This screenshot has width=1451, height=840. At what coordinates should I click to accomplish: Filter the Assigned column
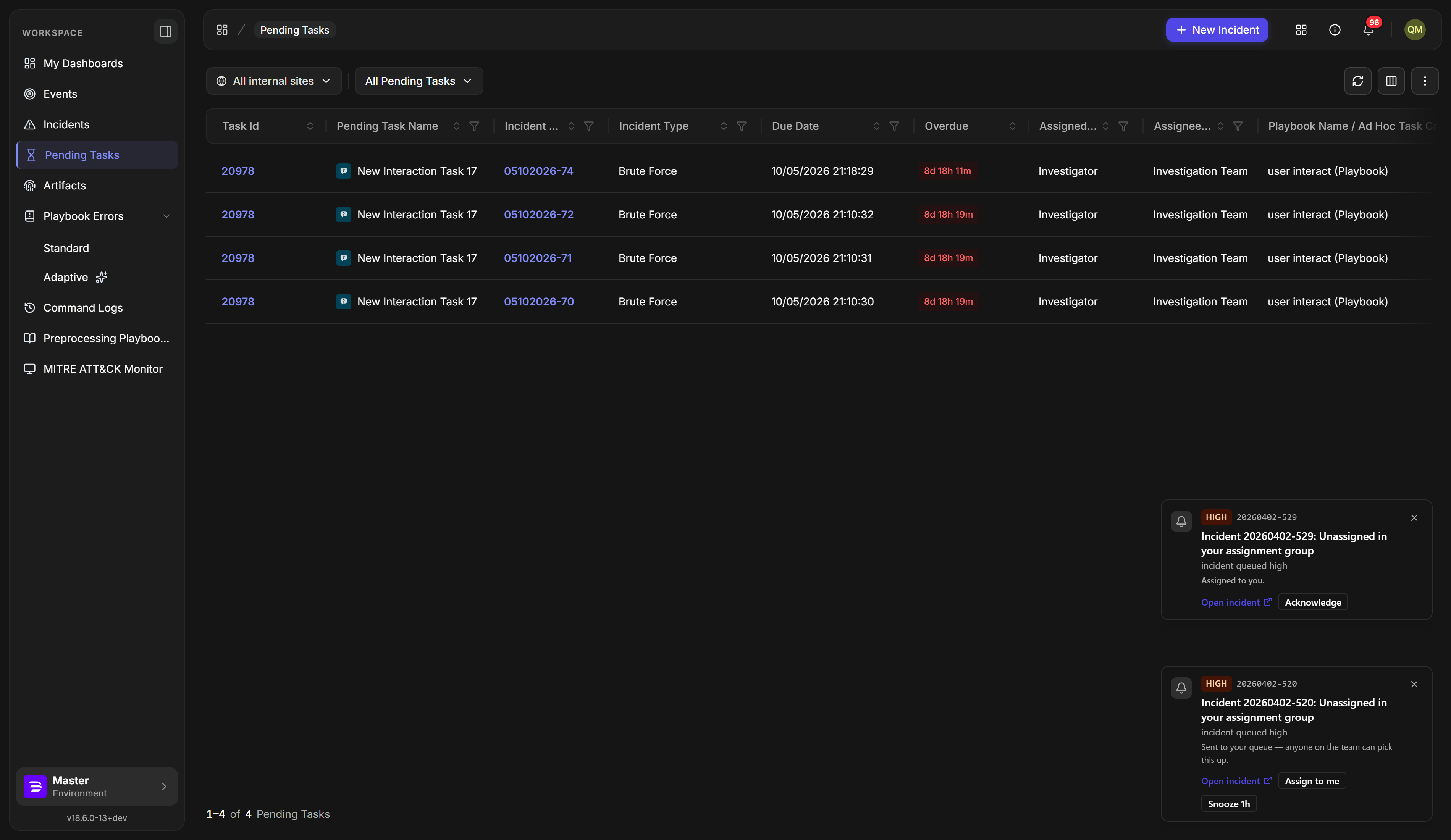(x=1123, y=126)
